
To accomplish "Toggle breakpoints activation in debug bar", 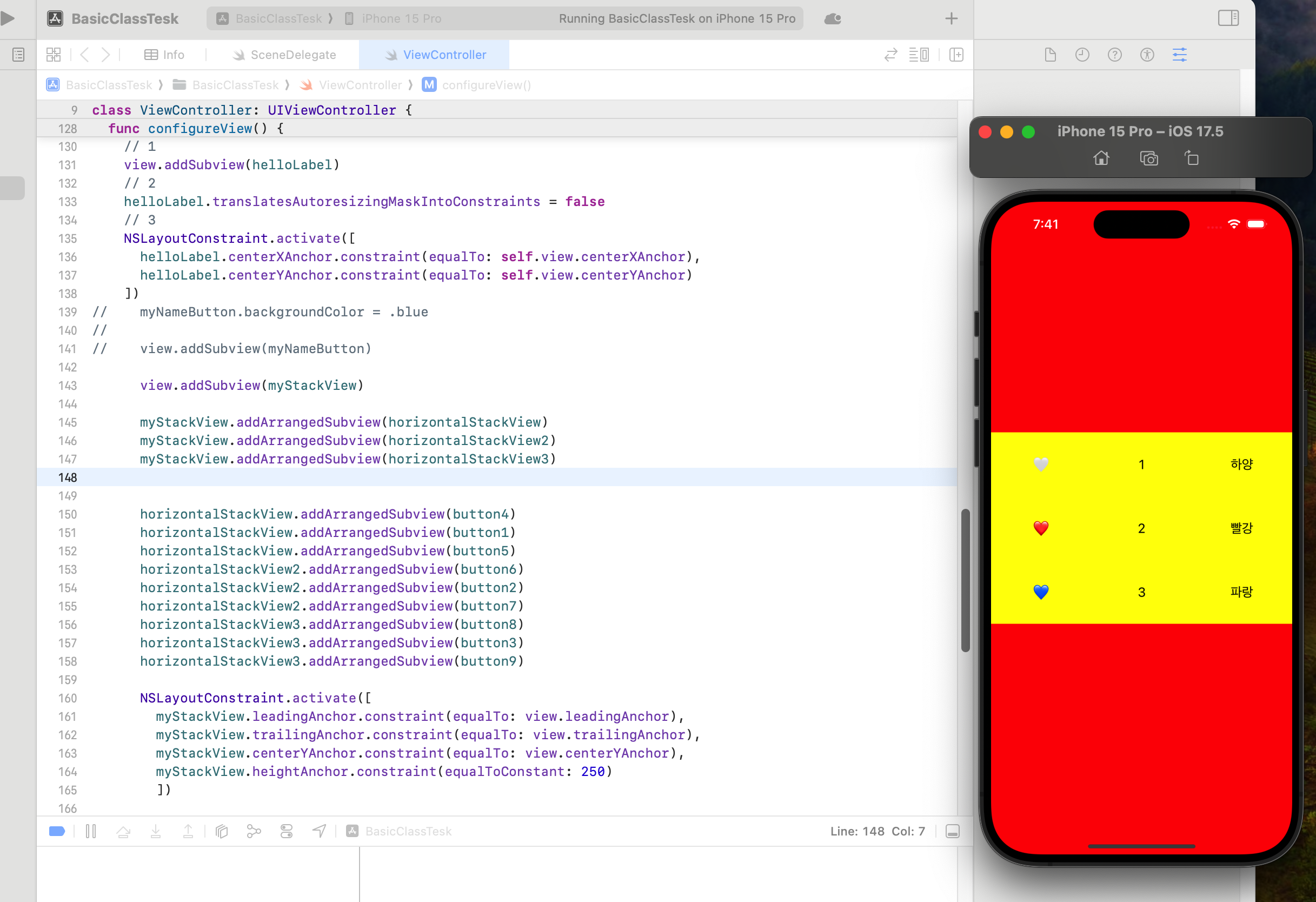I will point(57,831).
